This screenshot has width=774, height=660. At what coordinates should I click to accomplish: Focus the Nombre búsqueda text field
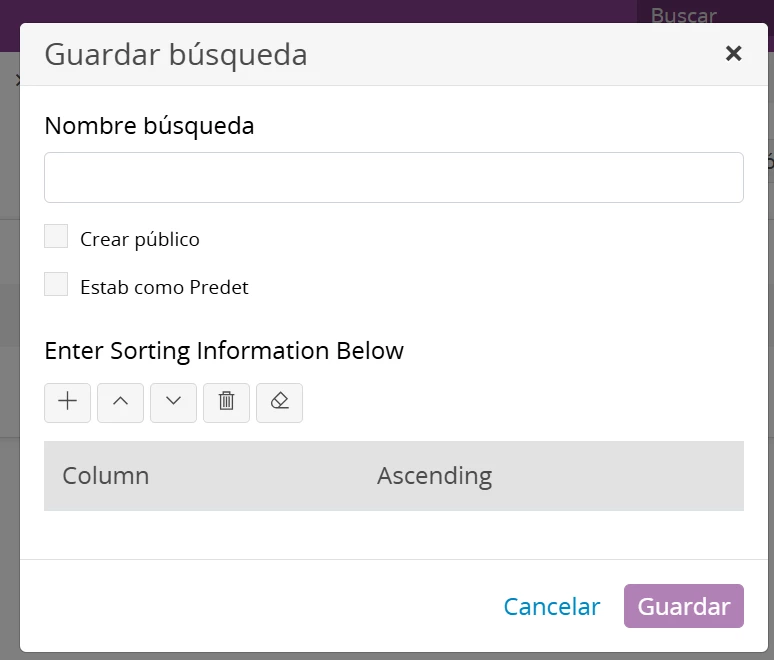point(394,177)
